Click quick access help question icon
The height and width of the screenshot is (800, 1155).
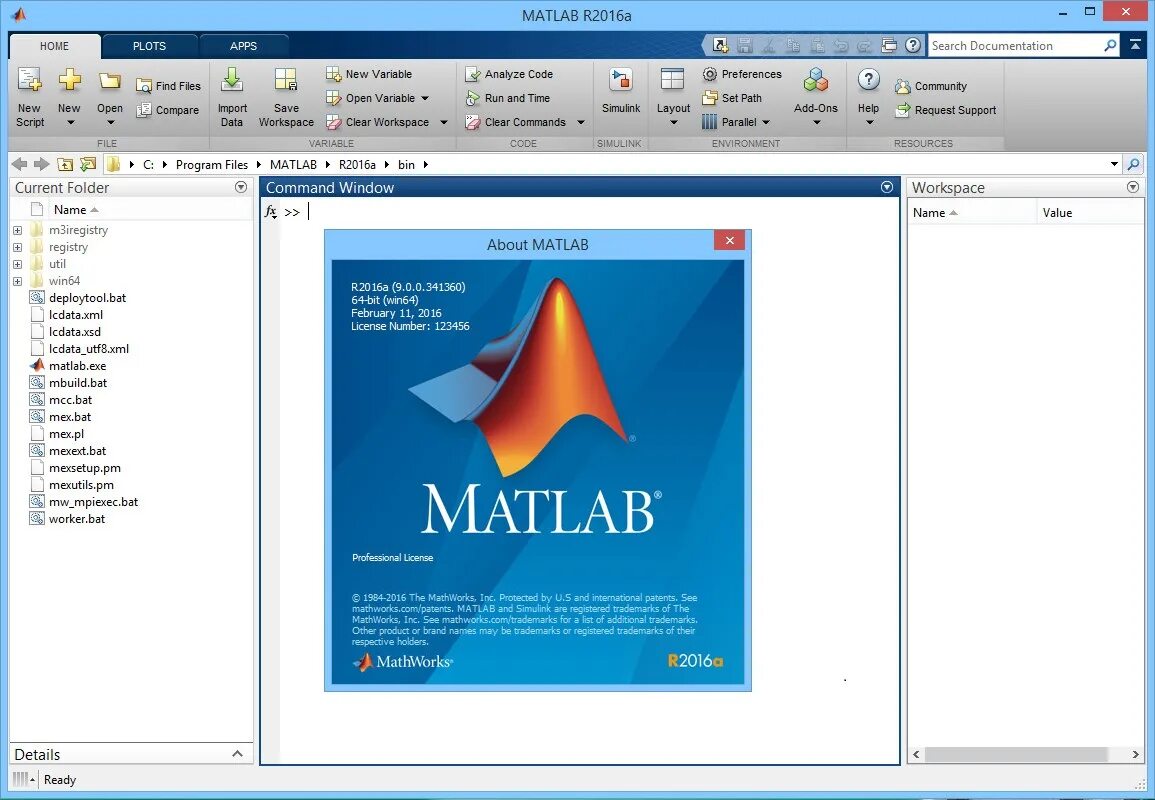(913, 46)
